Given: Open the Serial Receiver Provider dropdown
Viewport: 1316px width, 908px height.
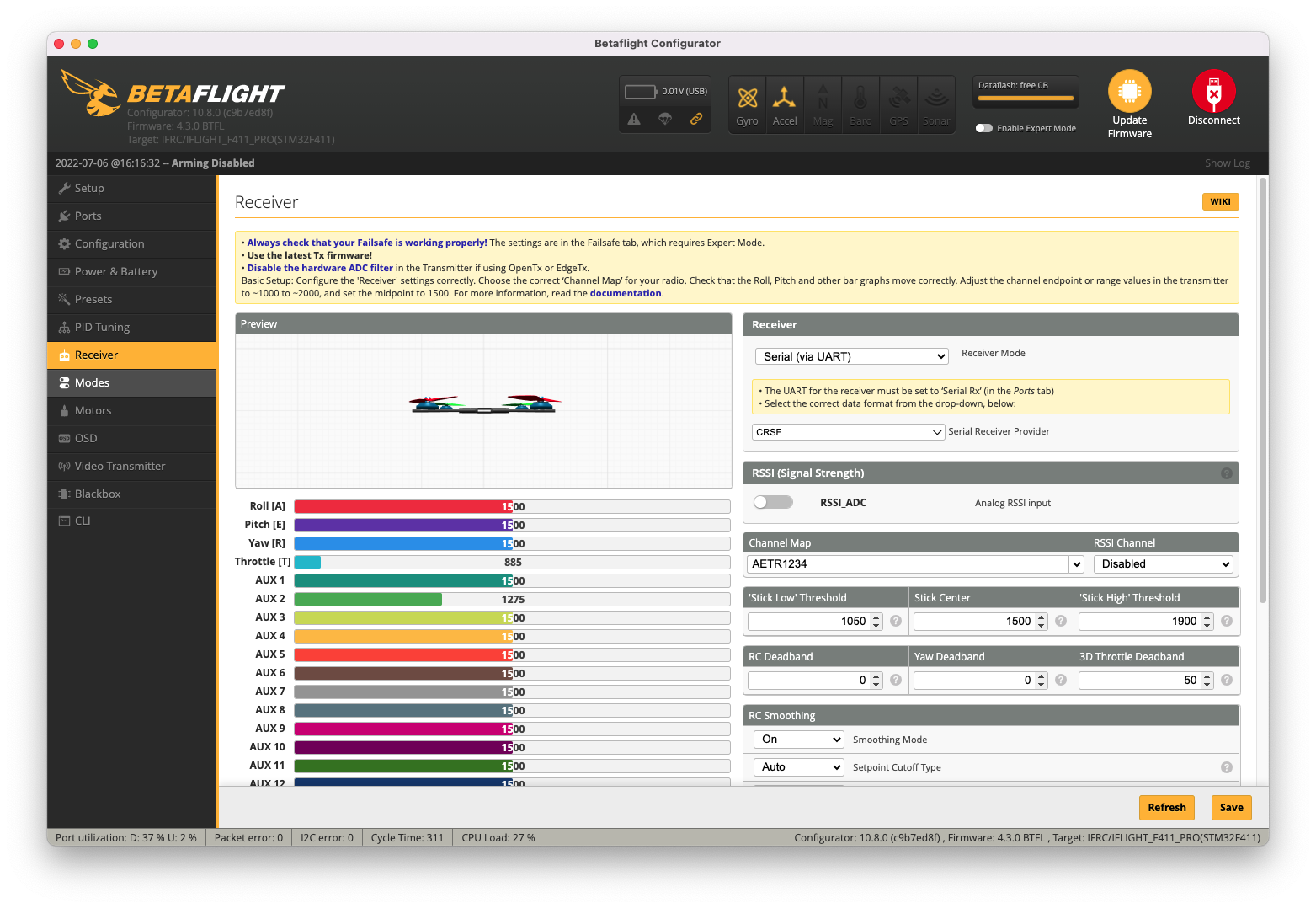Looking at the screenshot, I should click(x=848, y=432).
